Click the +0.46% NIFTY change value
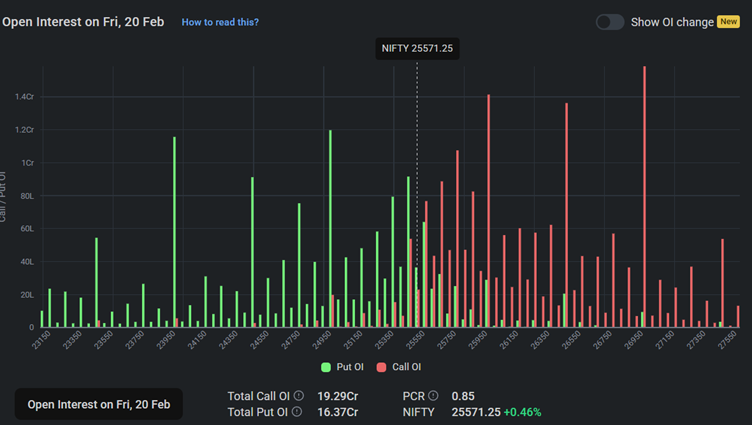Viewport: 752px width, 425px height. (x=522, y=412)
